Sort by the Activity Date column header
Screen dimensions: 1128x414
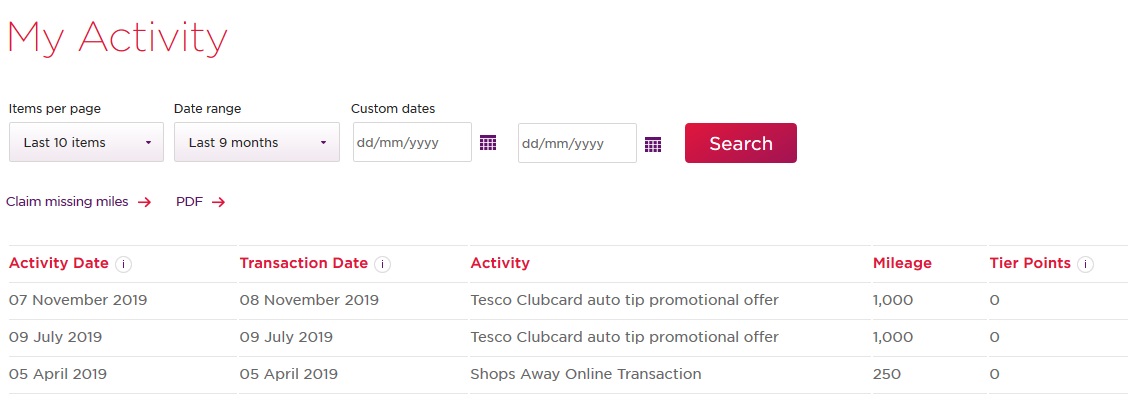(58, 263)
